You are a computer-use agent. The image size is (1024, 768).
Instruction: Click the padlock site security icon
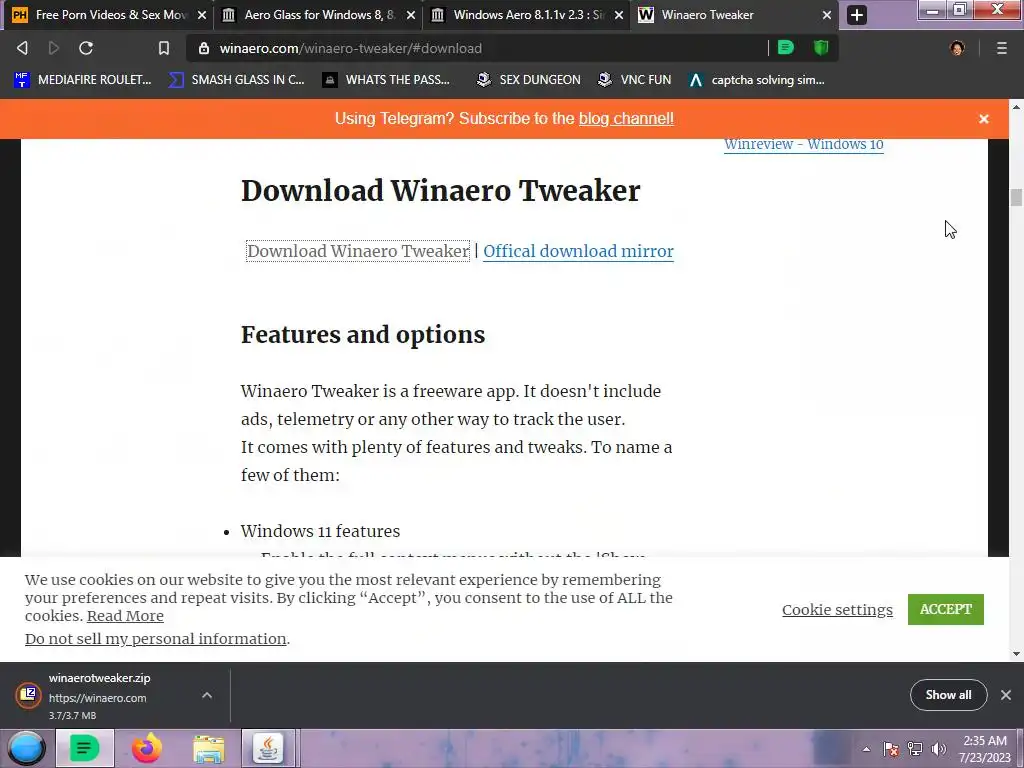(204, 48)
